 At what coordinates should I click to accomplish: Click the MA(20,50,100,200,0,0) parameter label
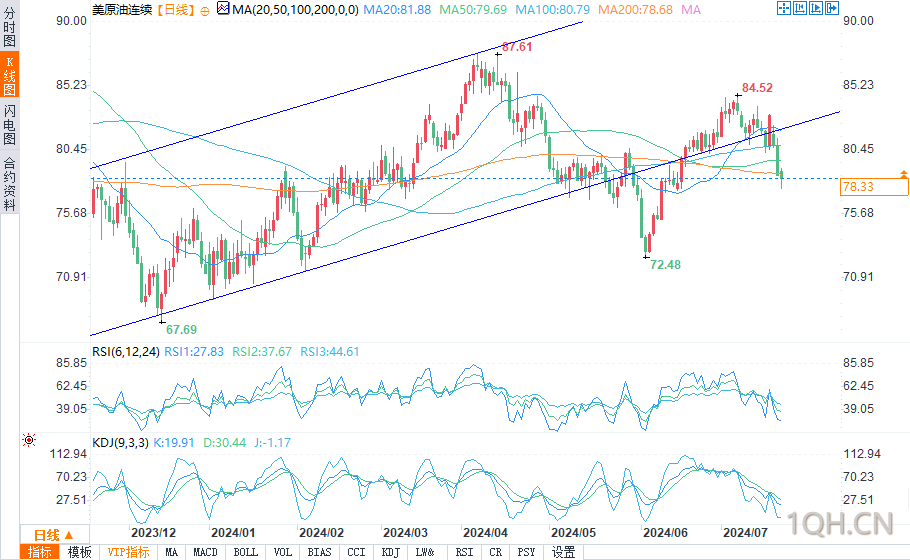(295, 10)
